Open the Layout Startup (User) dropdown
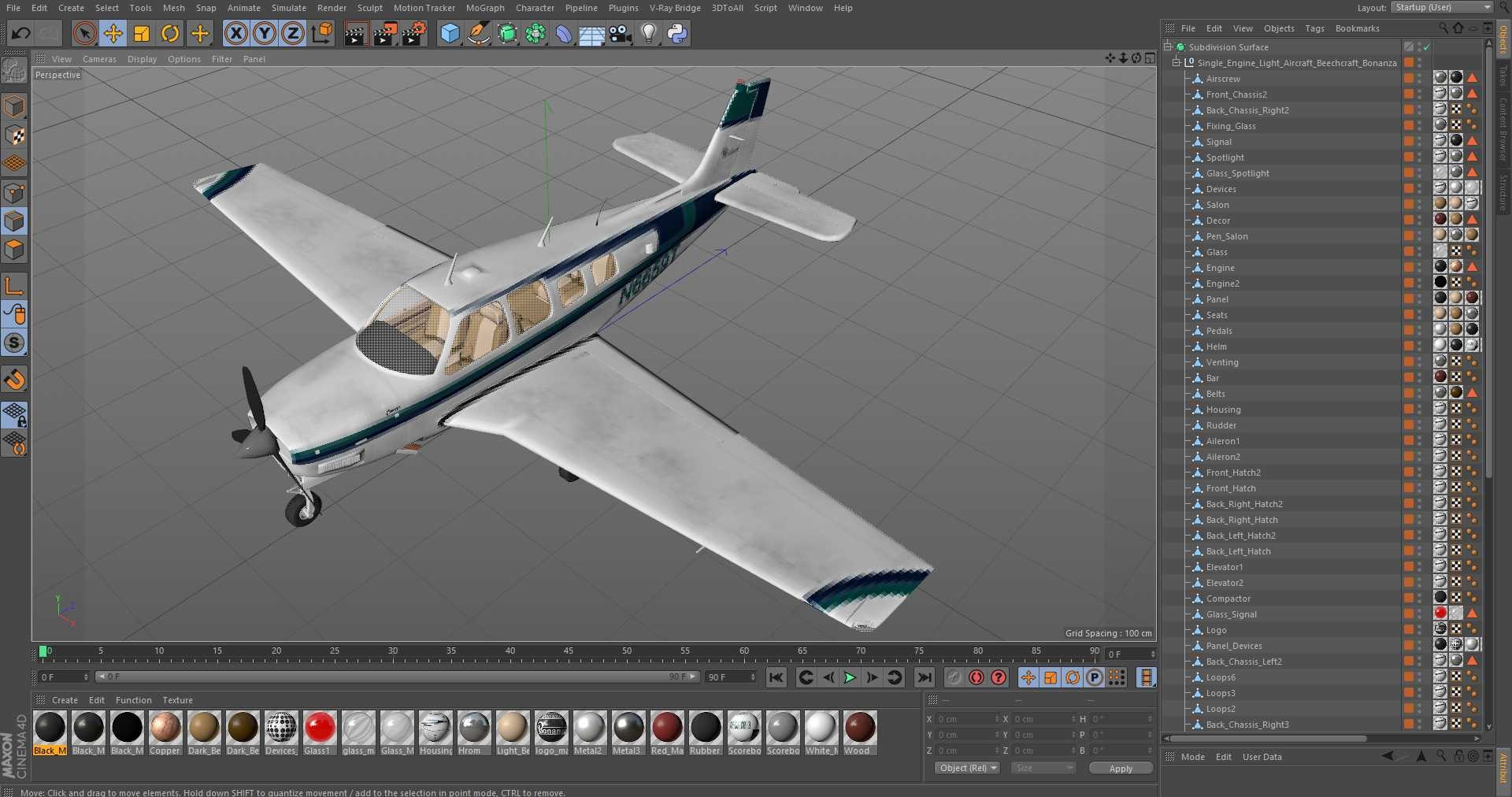Image resolution: width=1512 pixels, height=797 pixels. tap(1442, 7)
